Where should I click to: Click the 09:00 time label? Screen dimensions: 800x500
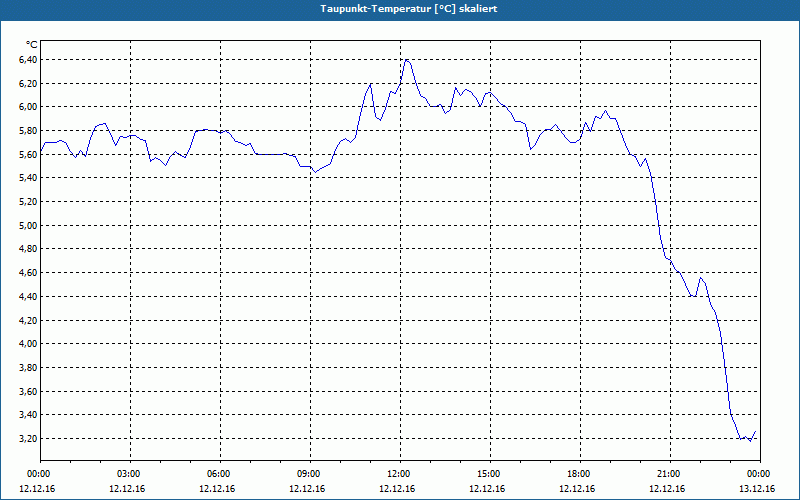pos(310,474)
